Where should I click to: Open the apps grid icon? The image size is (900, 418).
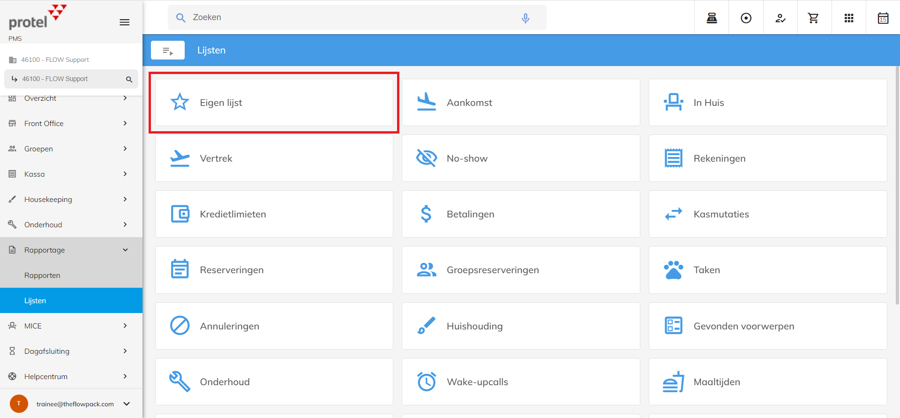coord(849,18)
